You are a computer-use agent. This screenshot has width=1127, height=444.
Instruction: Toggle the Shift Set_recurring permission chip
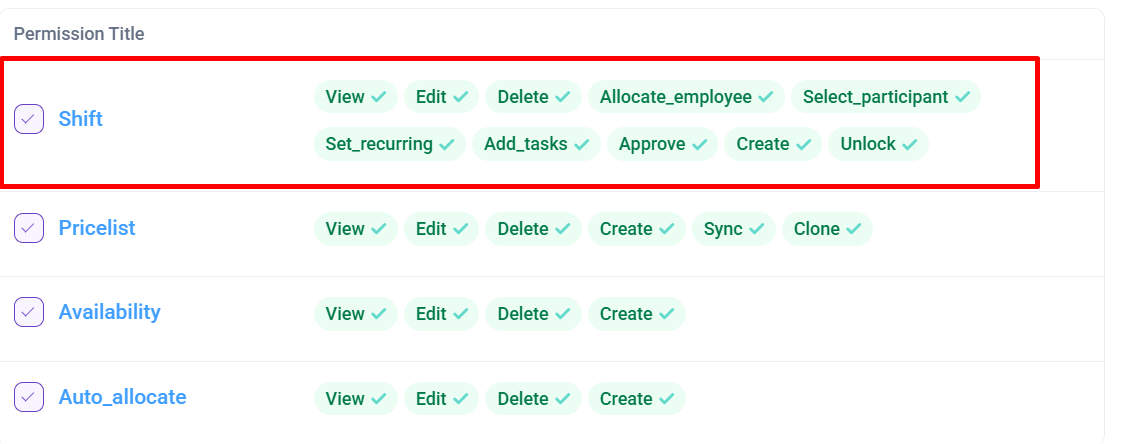tap(389, 144)
